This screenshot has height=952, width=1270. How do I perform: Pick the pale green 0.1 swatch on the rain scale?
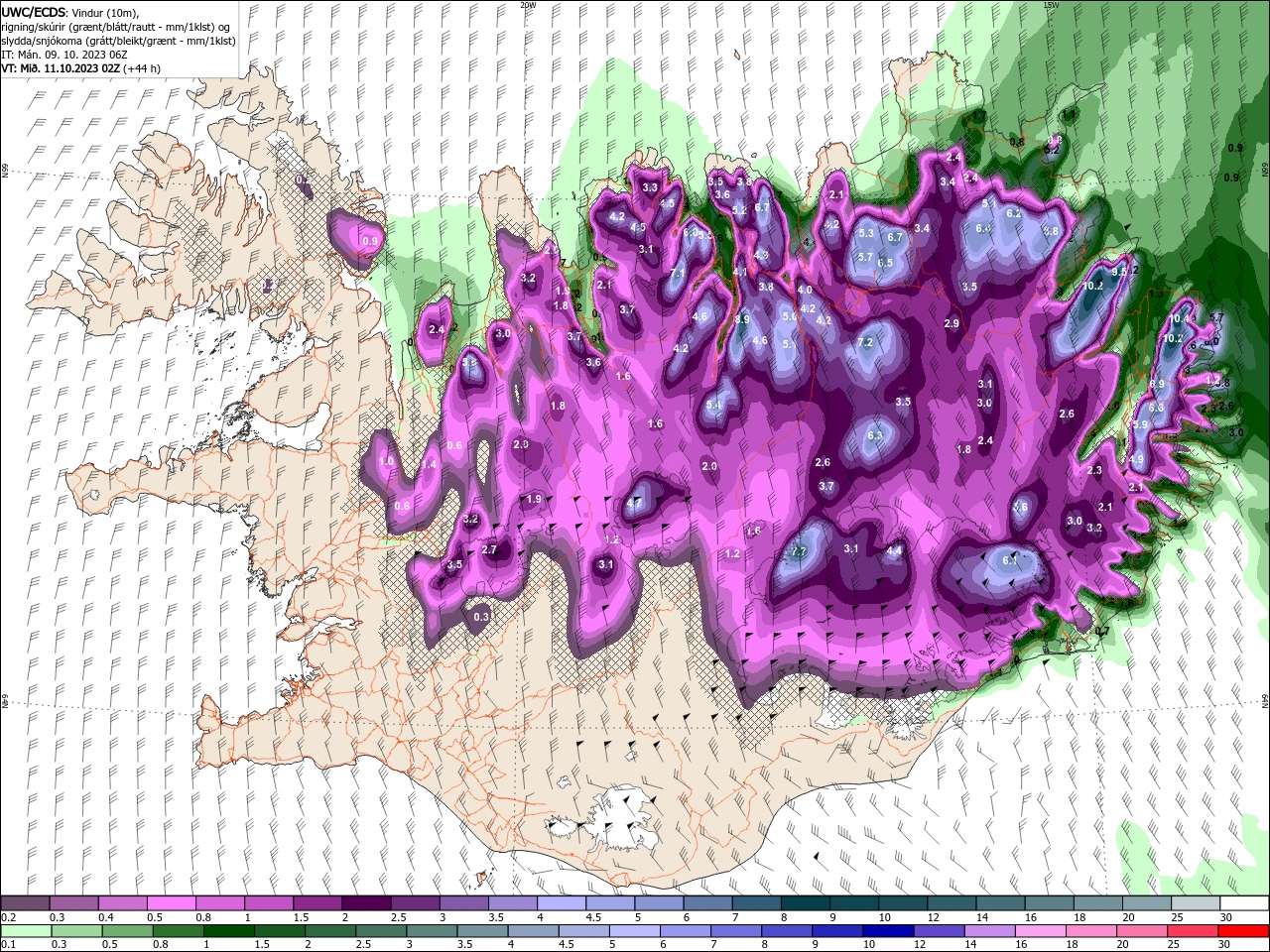[x=25, y=931]
